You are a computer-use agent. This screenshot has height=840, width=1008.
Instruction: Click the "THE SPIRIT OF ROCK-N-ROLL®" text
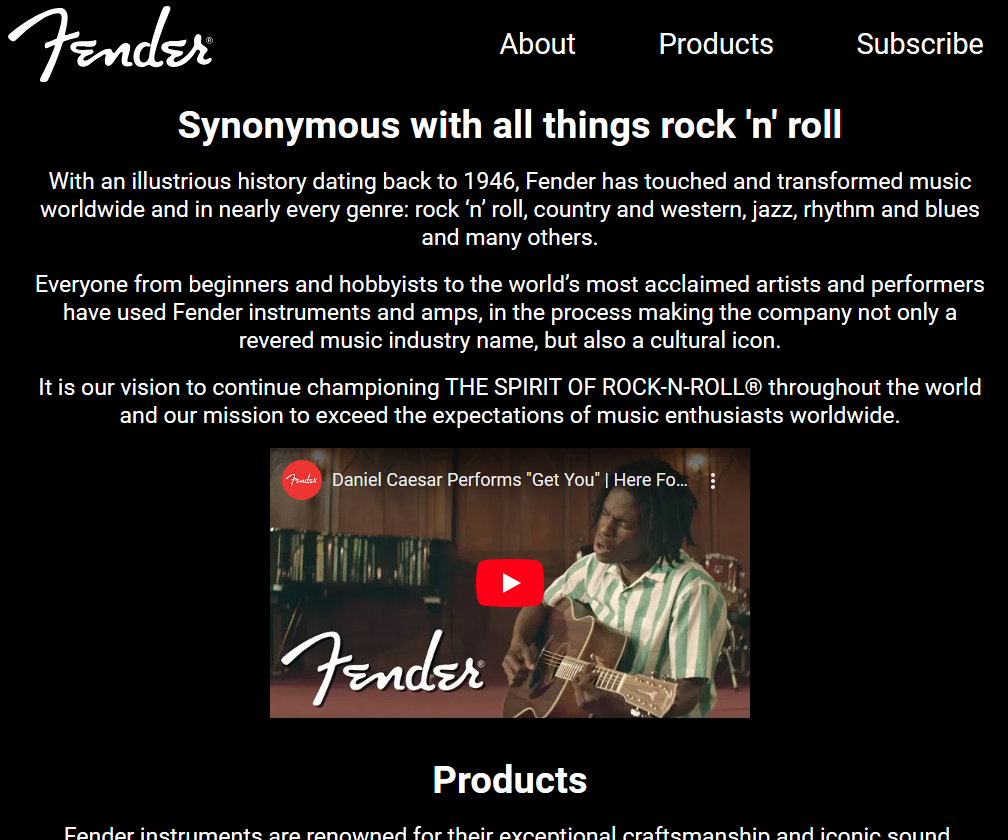point(604,388)
